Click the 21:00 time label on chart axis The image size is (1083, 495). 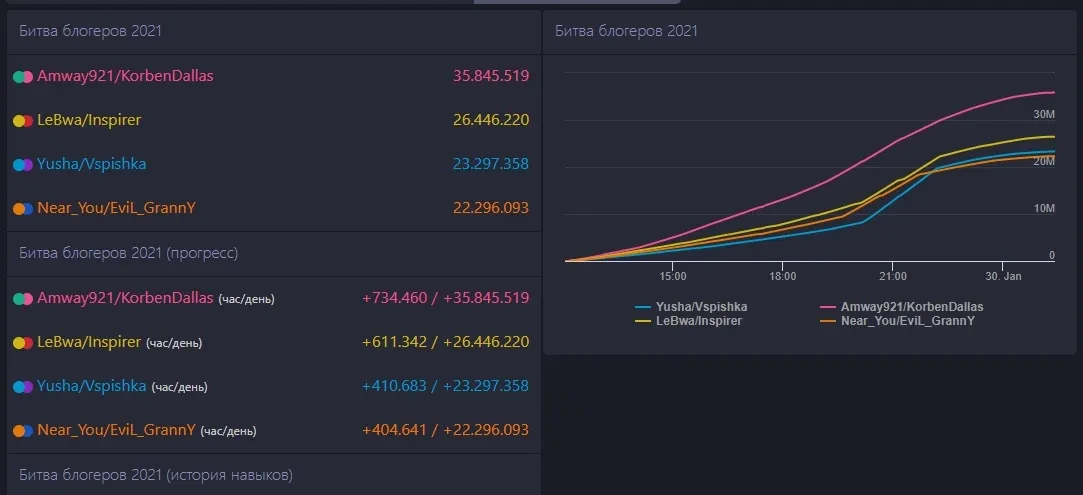click(892, 276)
